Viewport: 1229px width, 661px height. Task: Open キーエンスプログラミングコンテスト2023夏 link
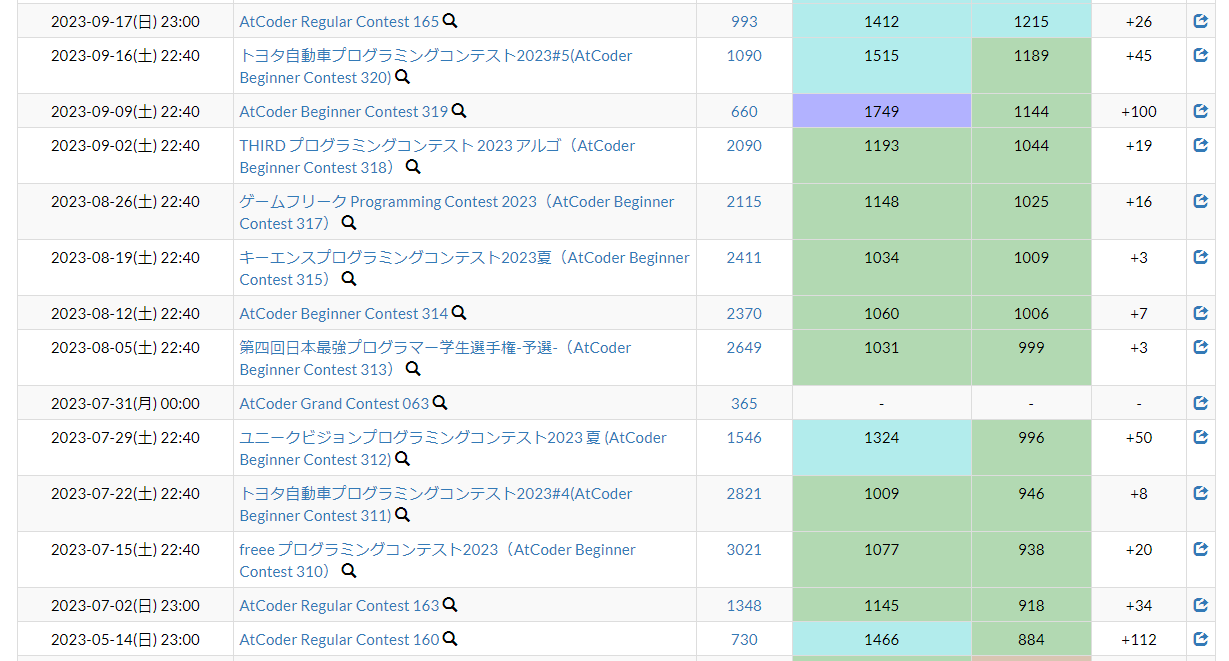click(x=464, y=268)
